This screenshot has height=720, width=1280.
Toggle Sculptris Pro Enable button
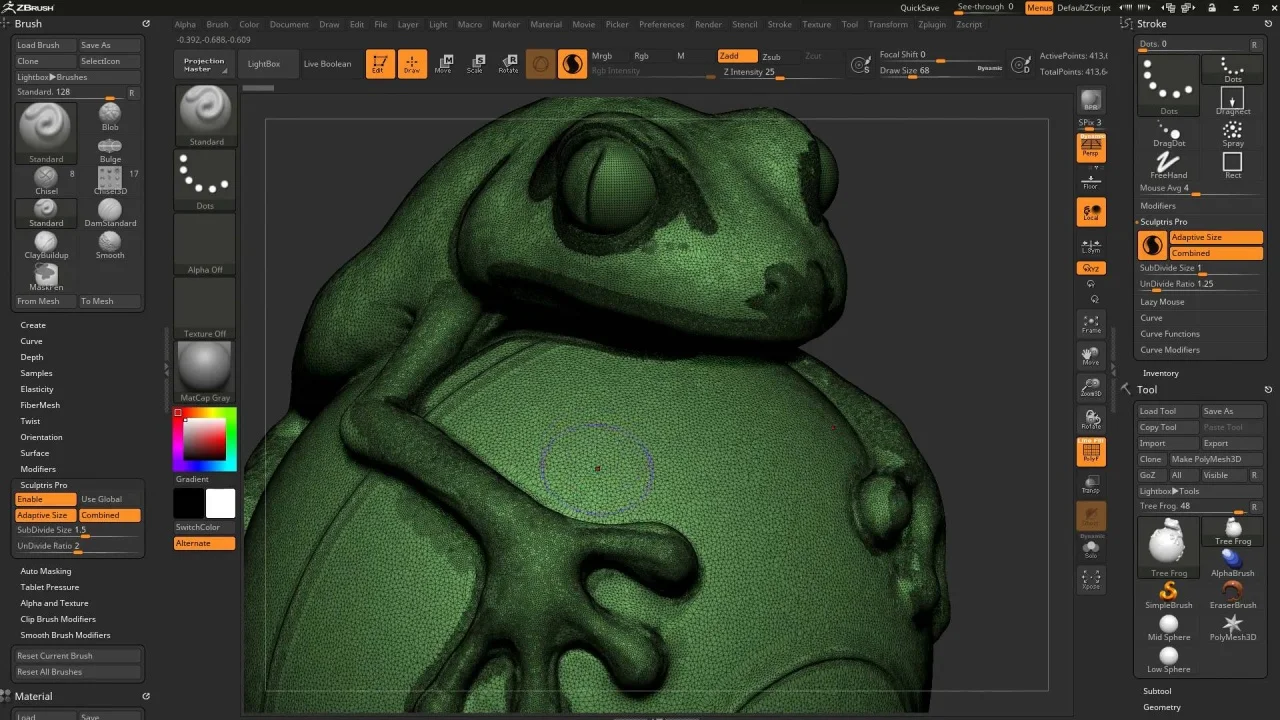[46, 499]
